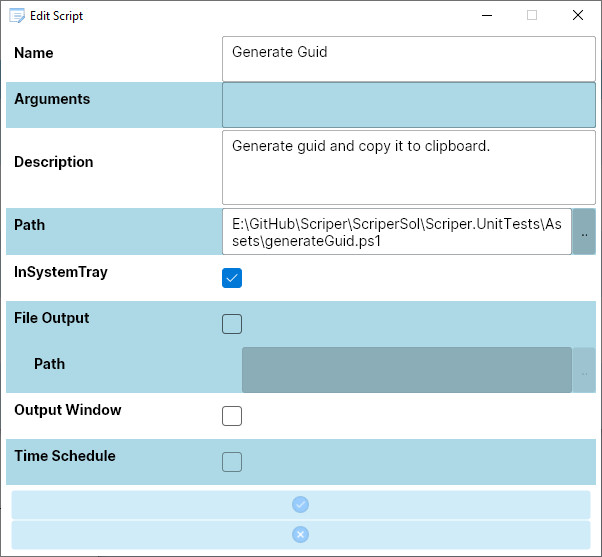Click the confirm checkmark icon button
The image size is (602, 557).
(300, 505)
